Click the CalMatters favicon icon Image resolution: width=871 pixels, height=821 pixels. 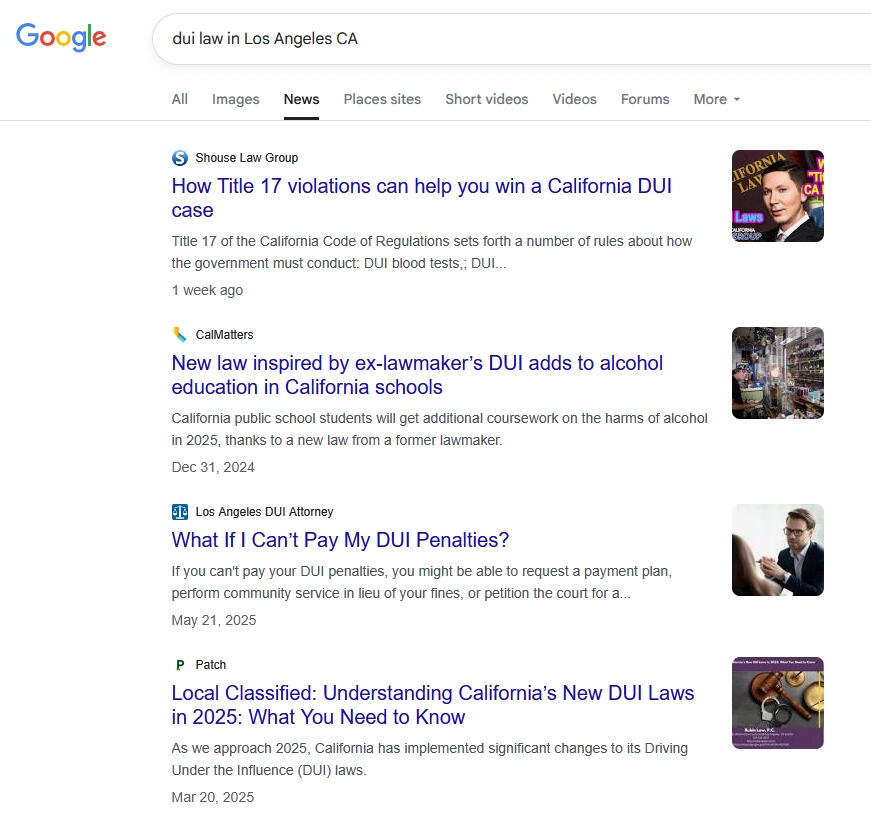[179, 334]
